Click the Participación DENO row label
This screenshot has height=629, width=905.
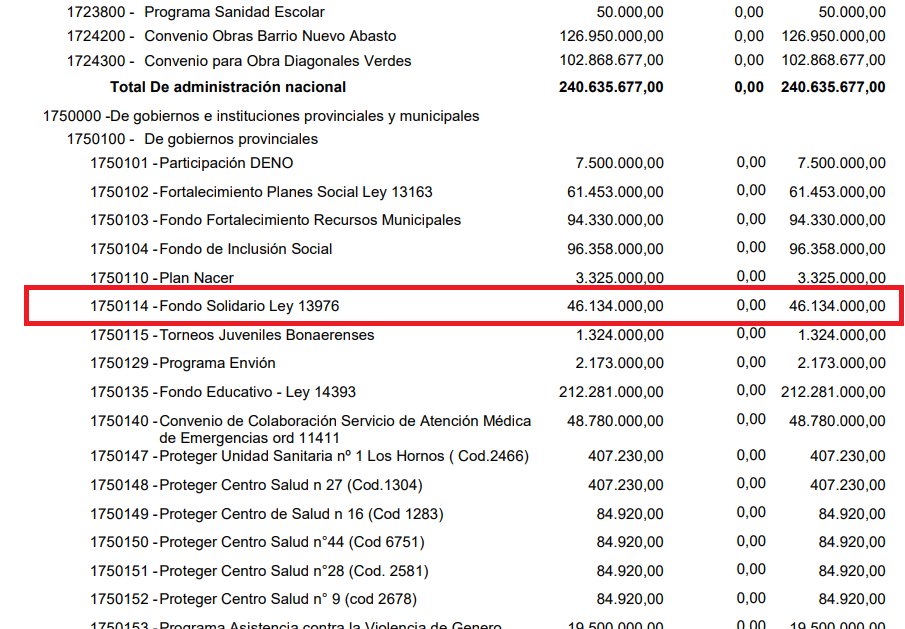226,163
